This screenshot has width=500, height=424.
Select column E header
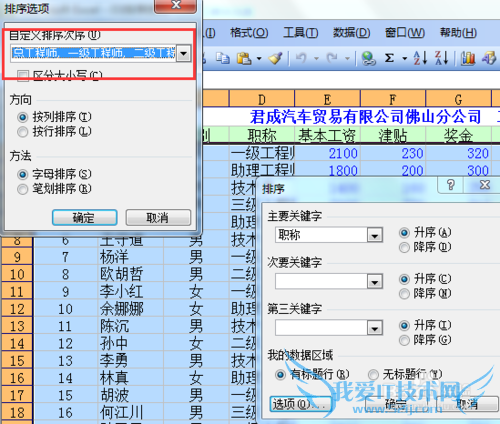click(x=327, y=99)
